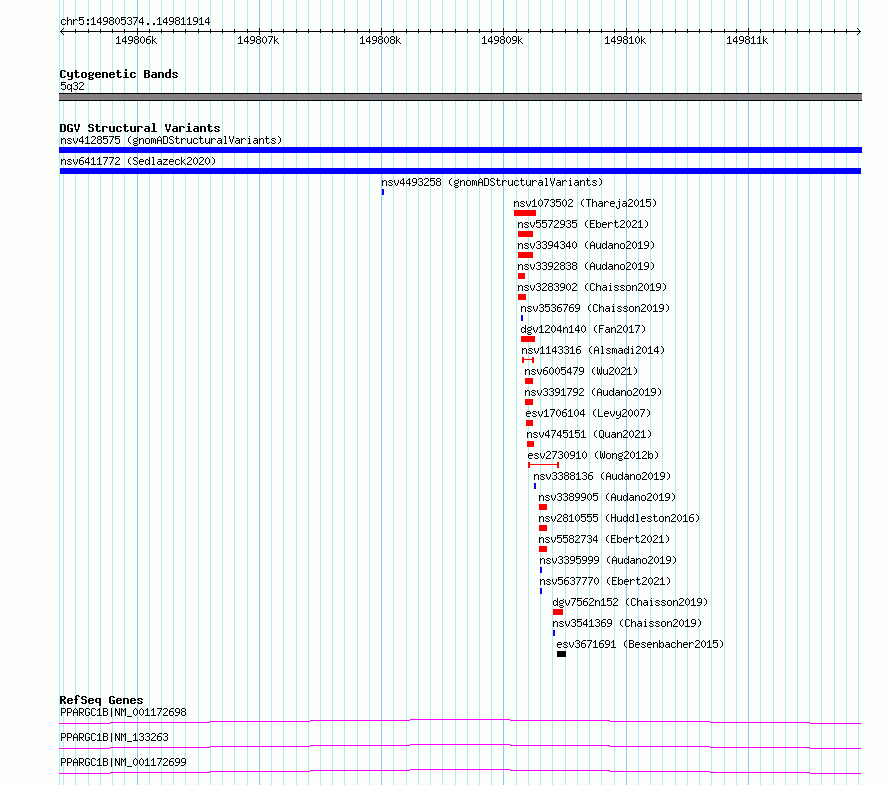Click the red bar under nsv5572935
Screen dimensions: 890x785
click(526, 234)
